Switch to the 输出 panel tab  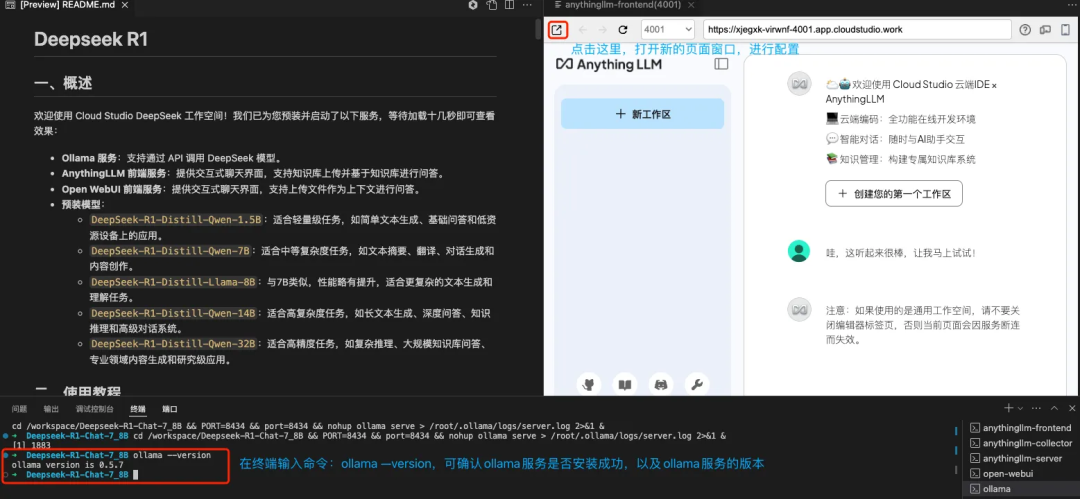pos(51,409)
